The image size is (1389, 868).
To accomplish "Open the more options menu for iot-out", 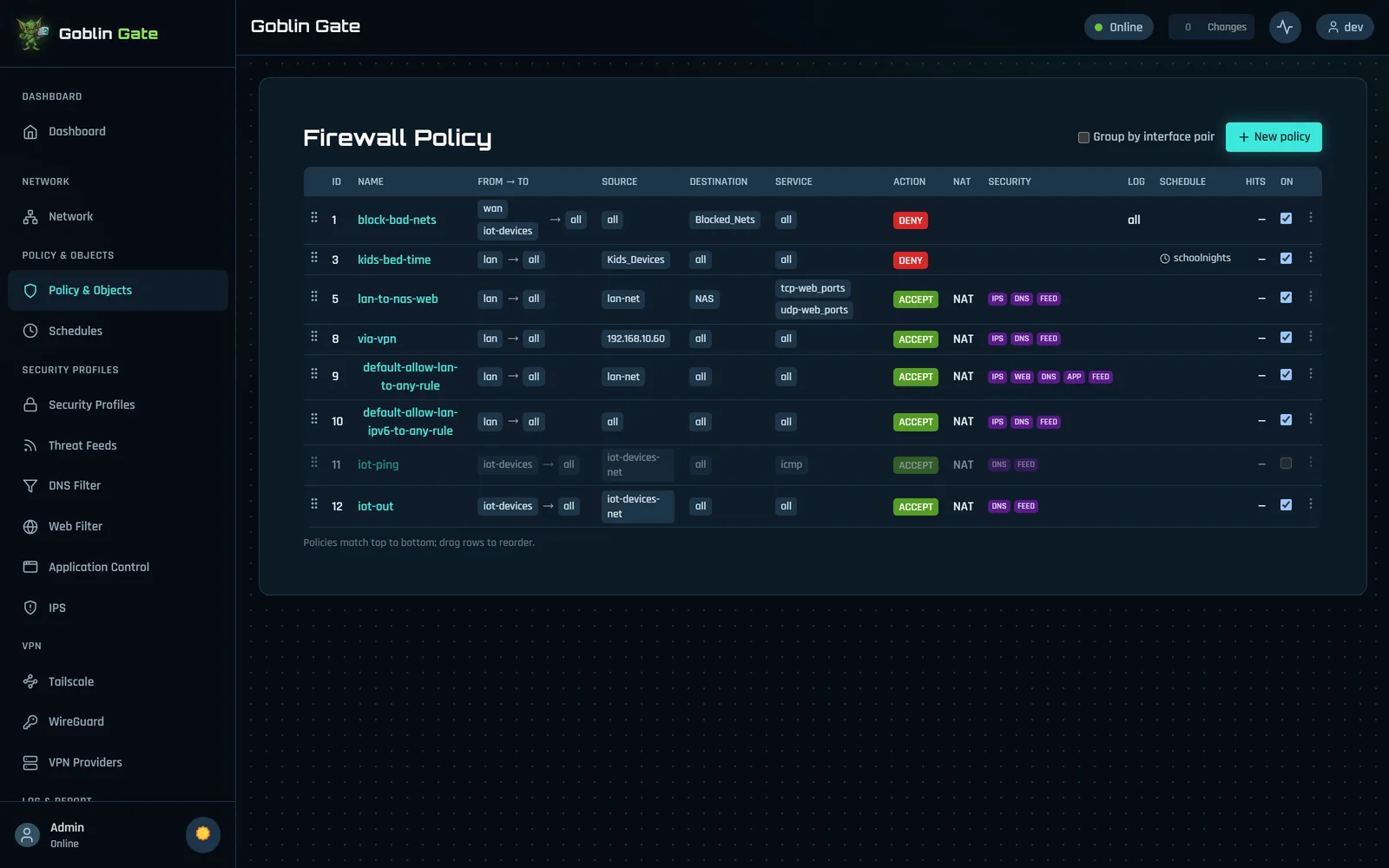I will click(1311, 504).
